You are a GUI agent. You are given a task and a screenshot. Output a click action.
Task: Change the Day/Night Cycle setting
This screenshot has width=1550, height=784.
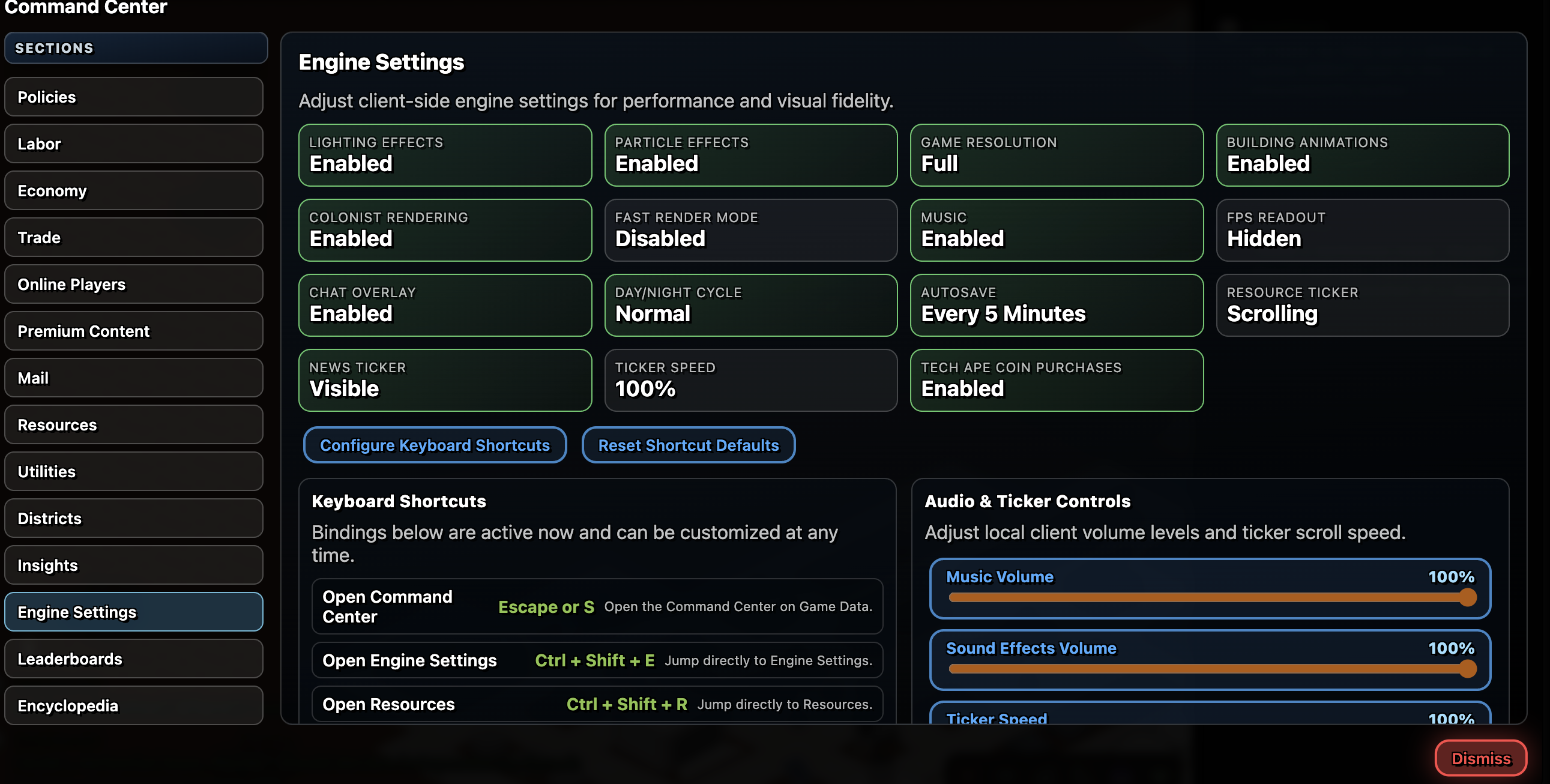pos(751,306)
